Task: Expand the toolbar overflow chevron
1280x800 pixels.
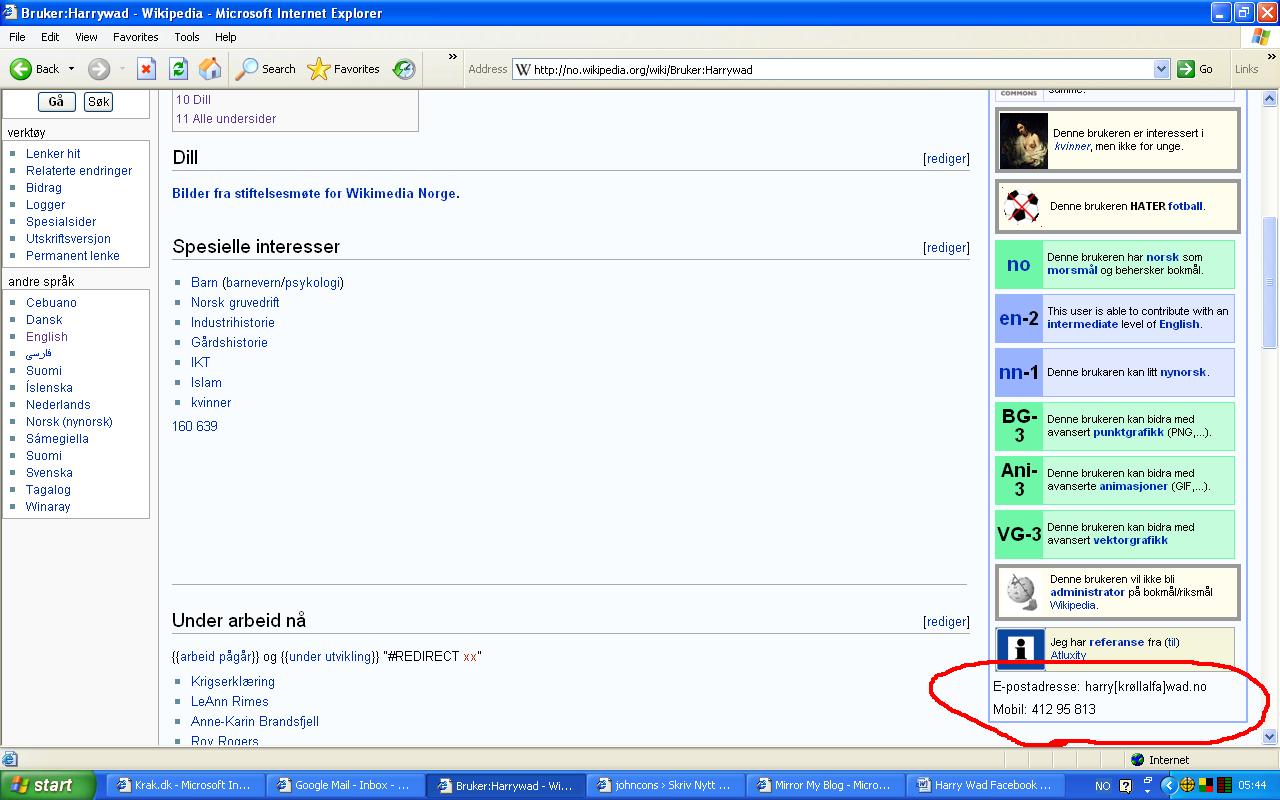Action: tap(452, 58)
